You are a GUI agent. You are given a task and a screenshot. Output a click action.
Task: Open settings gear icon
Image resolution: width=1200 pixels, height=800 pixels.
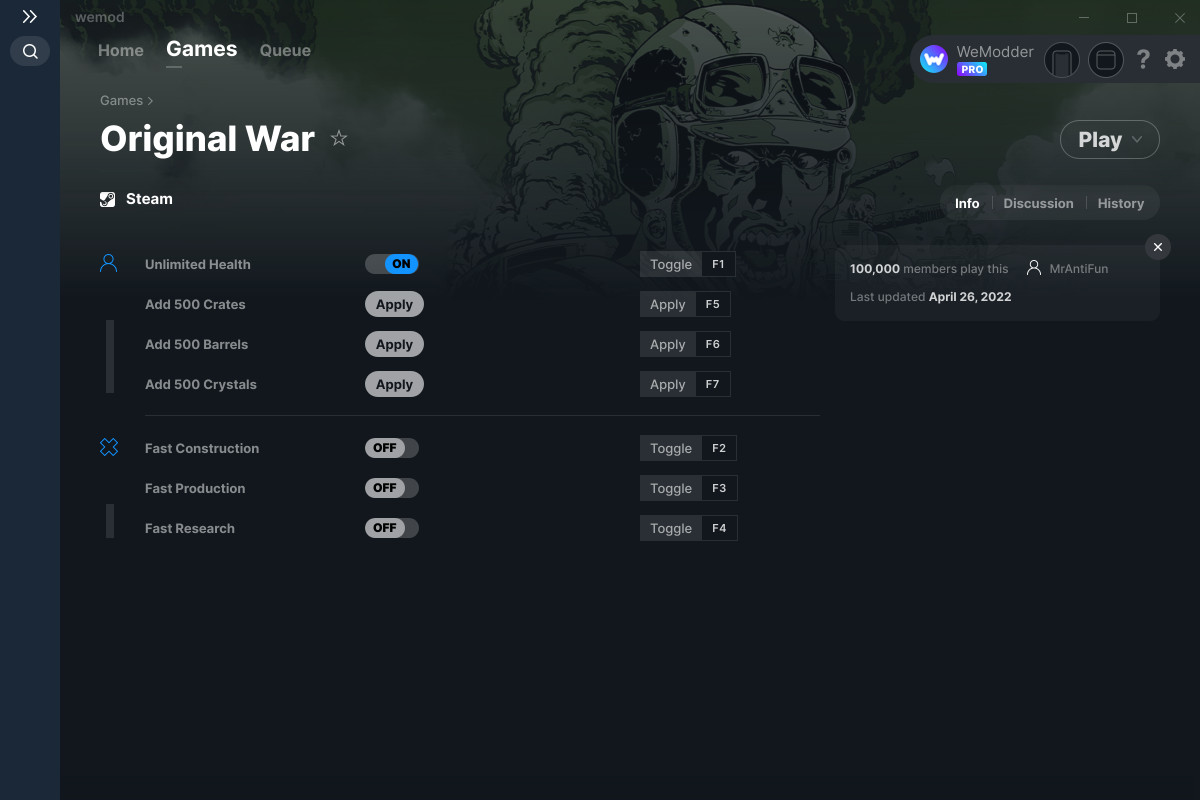click(x=1175, y=60)
